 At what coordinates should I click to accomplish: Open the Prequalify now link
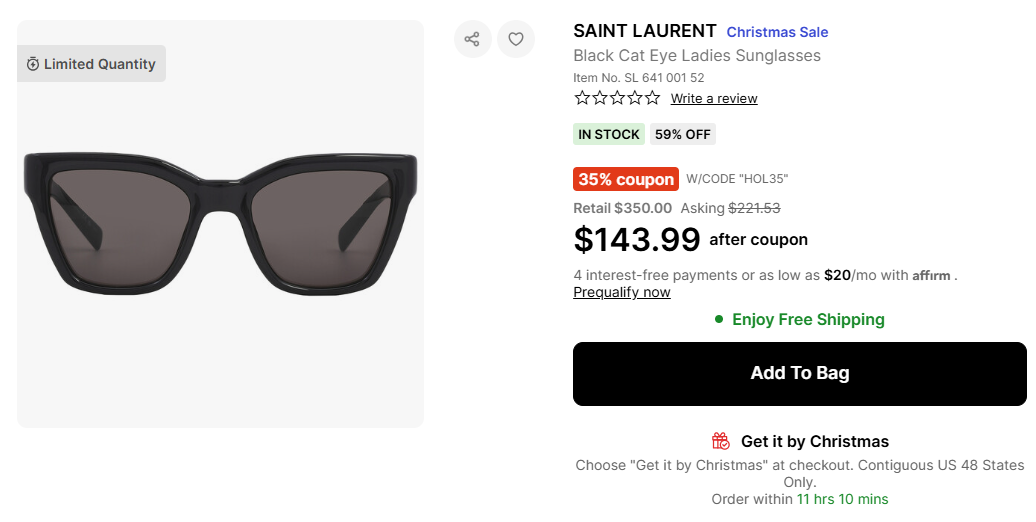coord(622,292)
